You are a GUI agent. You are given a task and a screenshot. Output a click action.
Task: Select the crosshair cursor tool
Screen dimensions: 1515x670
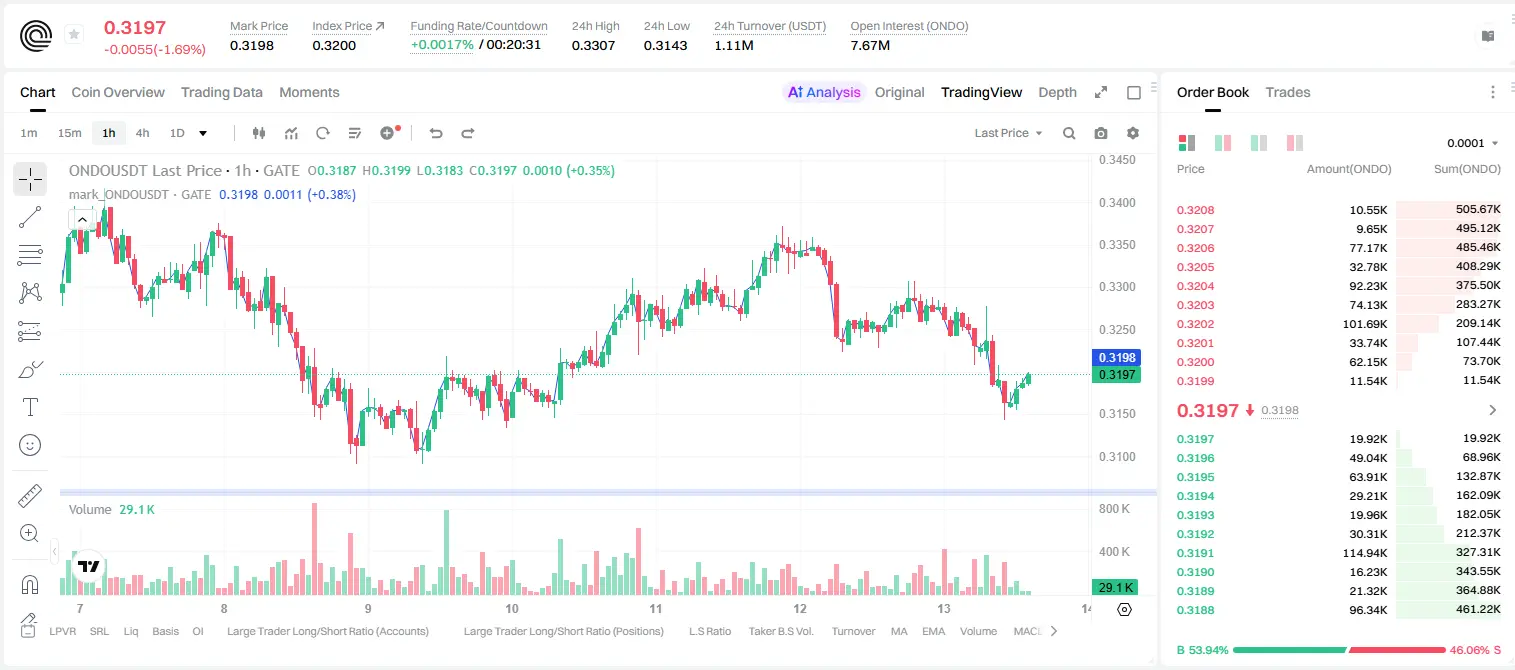(x=30, y=179)
